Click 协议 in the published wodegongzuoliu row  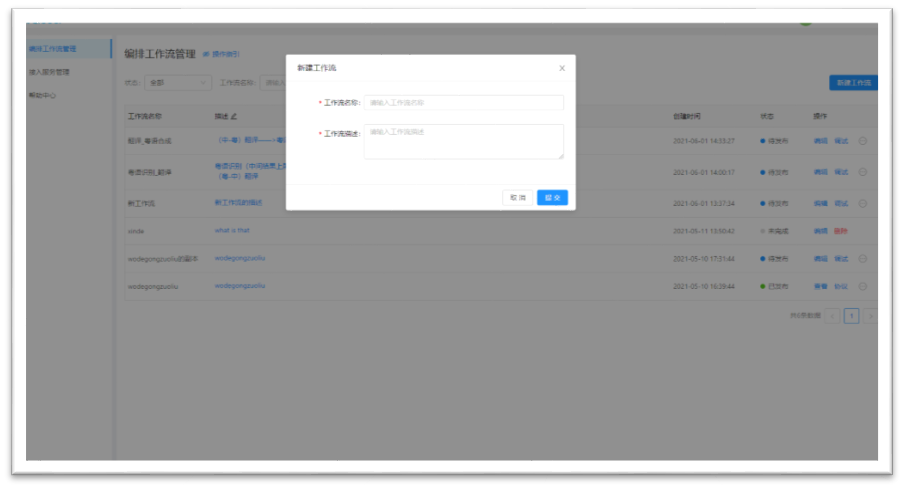point(841,286)
